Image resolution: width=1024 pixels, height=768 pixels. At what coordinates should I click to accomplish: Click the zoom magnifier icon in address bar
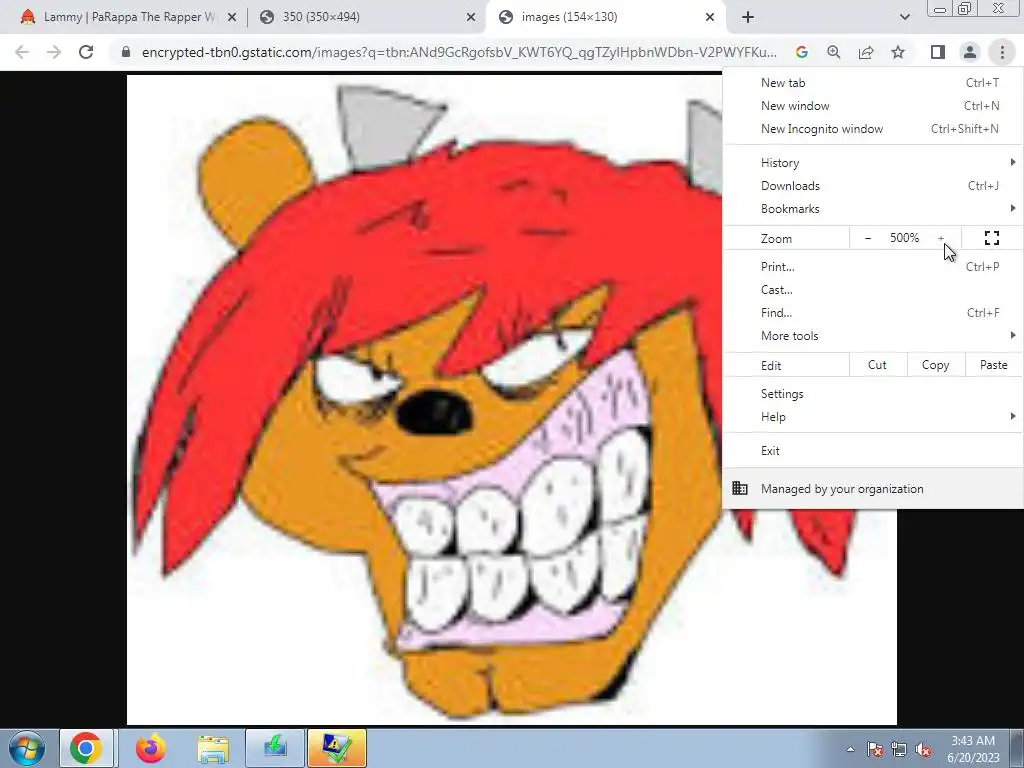[834, 52]
